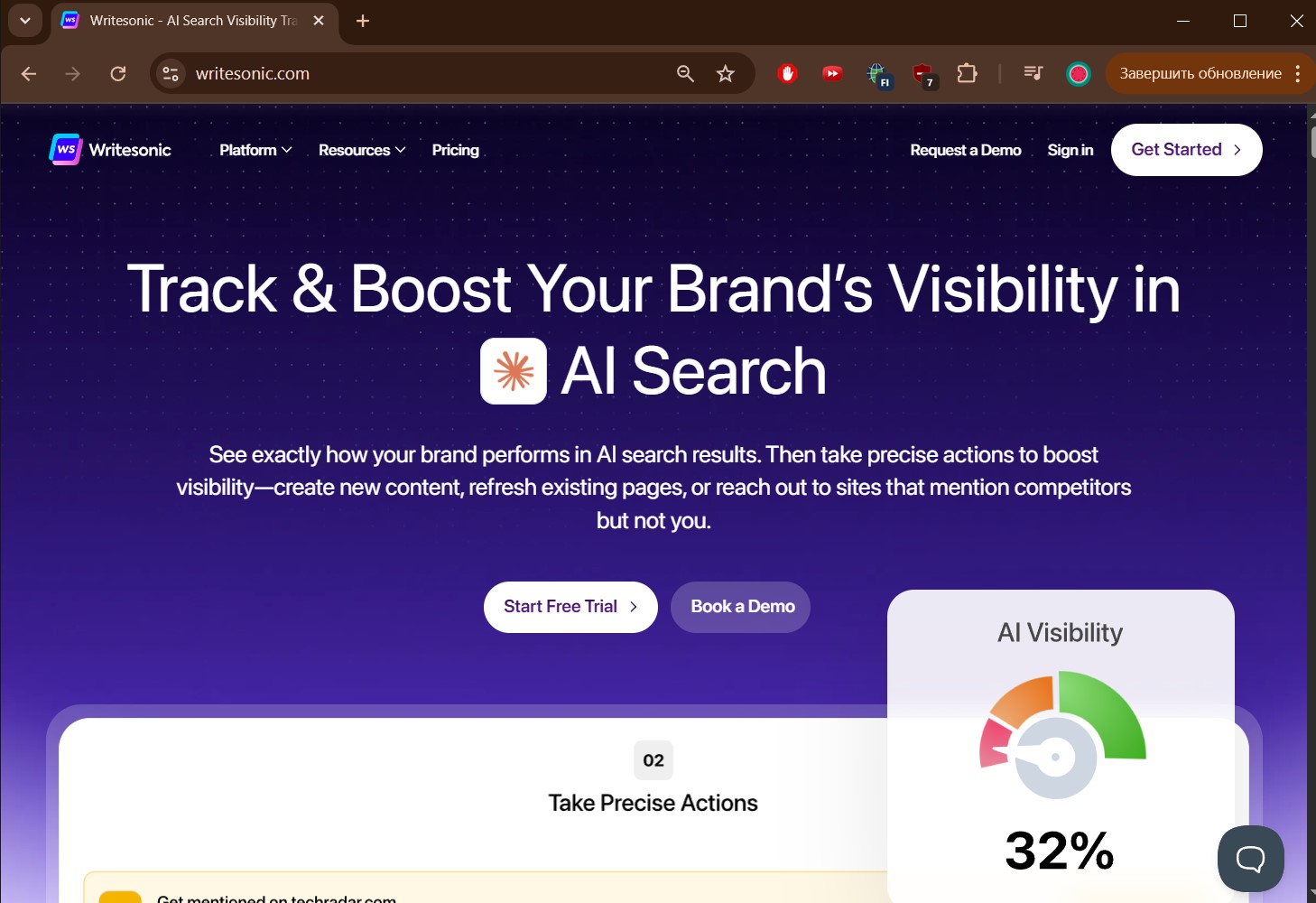1316x903 pixels.
Task: Click the Book a Demo button
Action: (741, 607)
